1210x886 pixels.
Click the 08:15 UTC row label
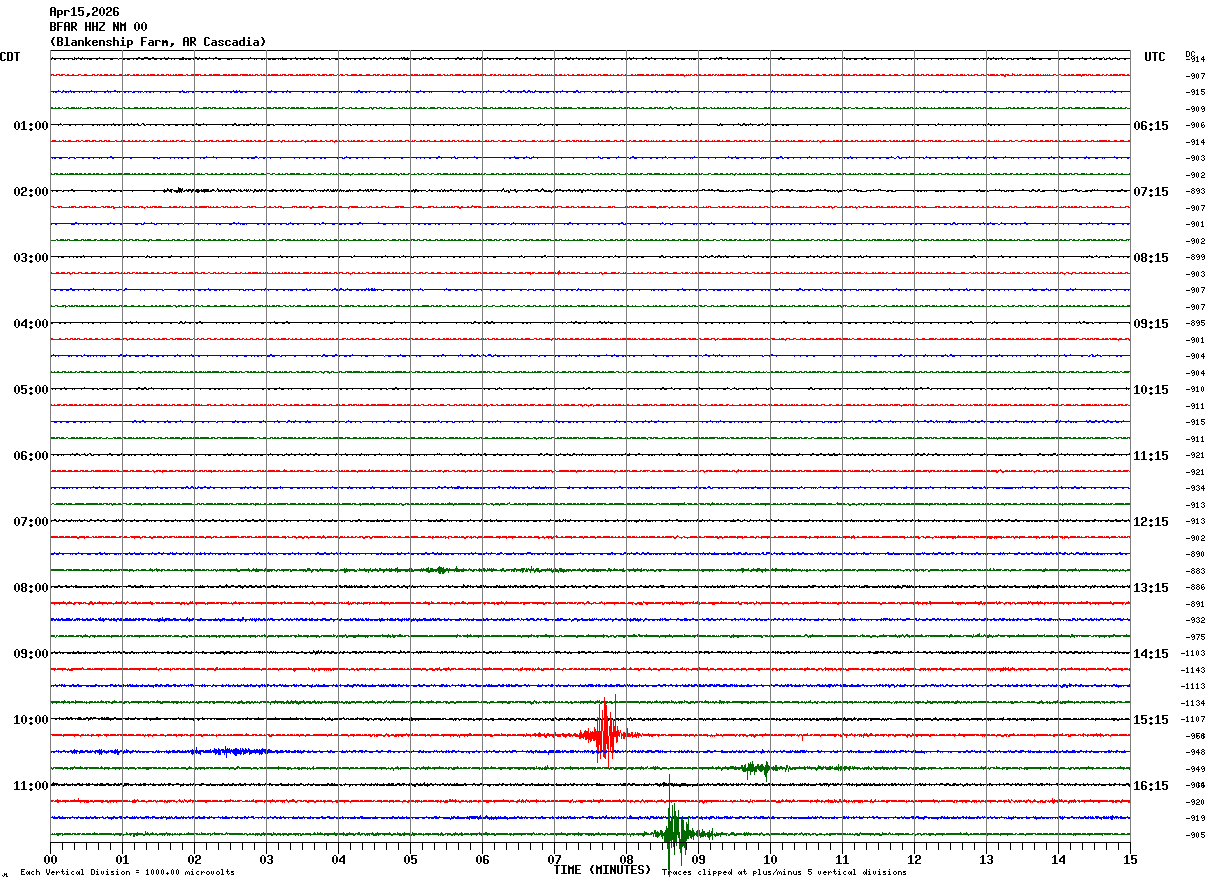click(1151, 258)
